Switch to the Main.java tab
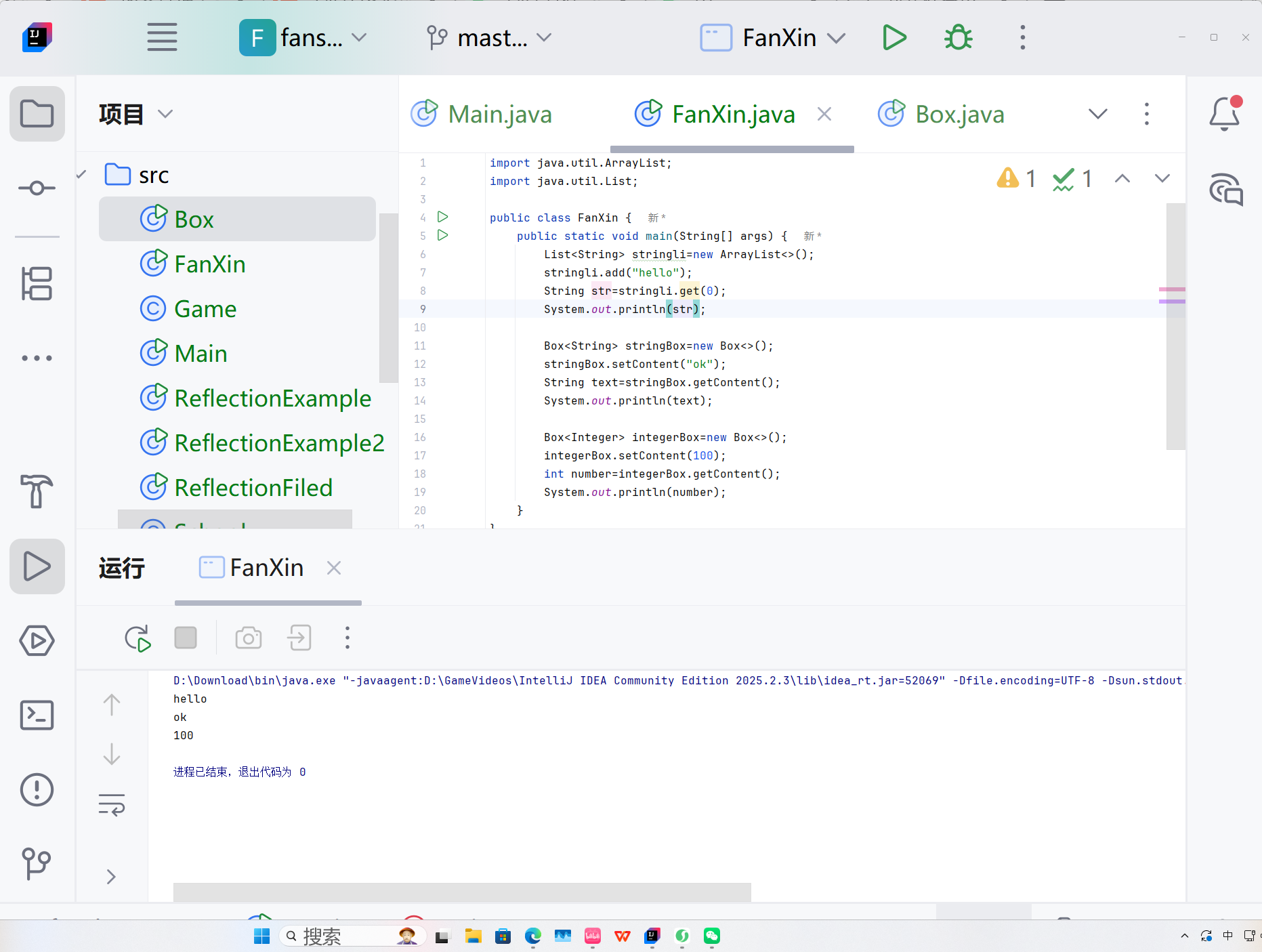 482,114
